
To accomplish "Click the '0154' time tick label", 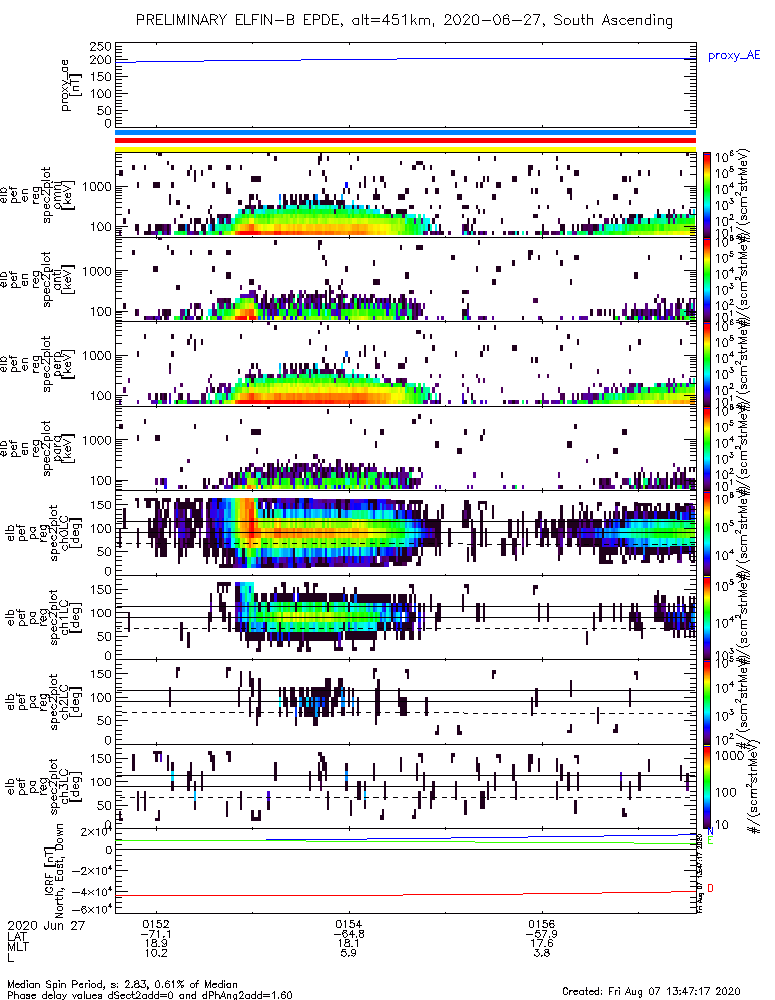I will 348,924.
